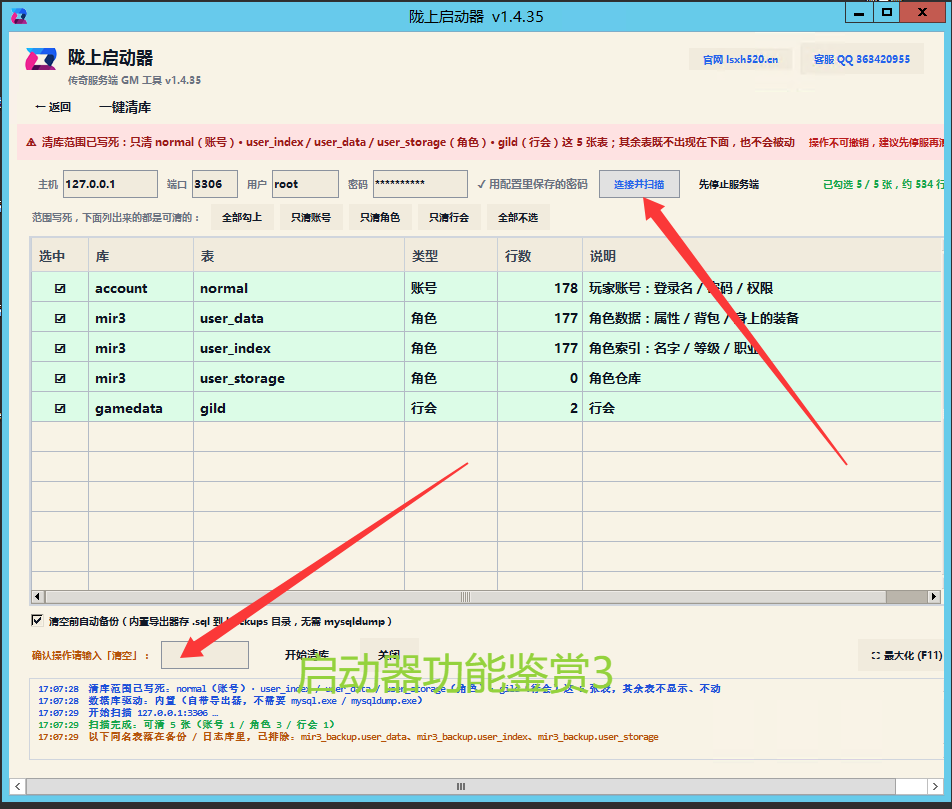The width and height of the screenshot is (952, 809).
Task: Click the 关闭 button
Action: click(x=389, y=655)
